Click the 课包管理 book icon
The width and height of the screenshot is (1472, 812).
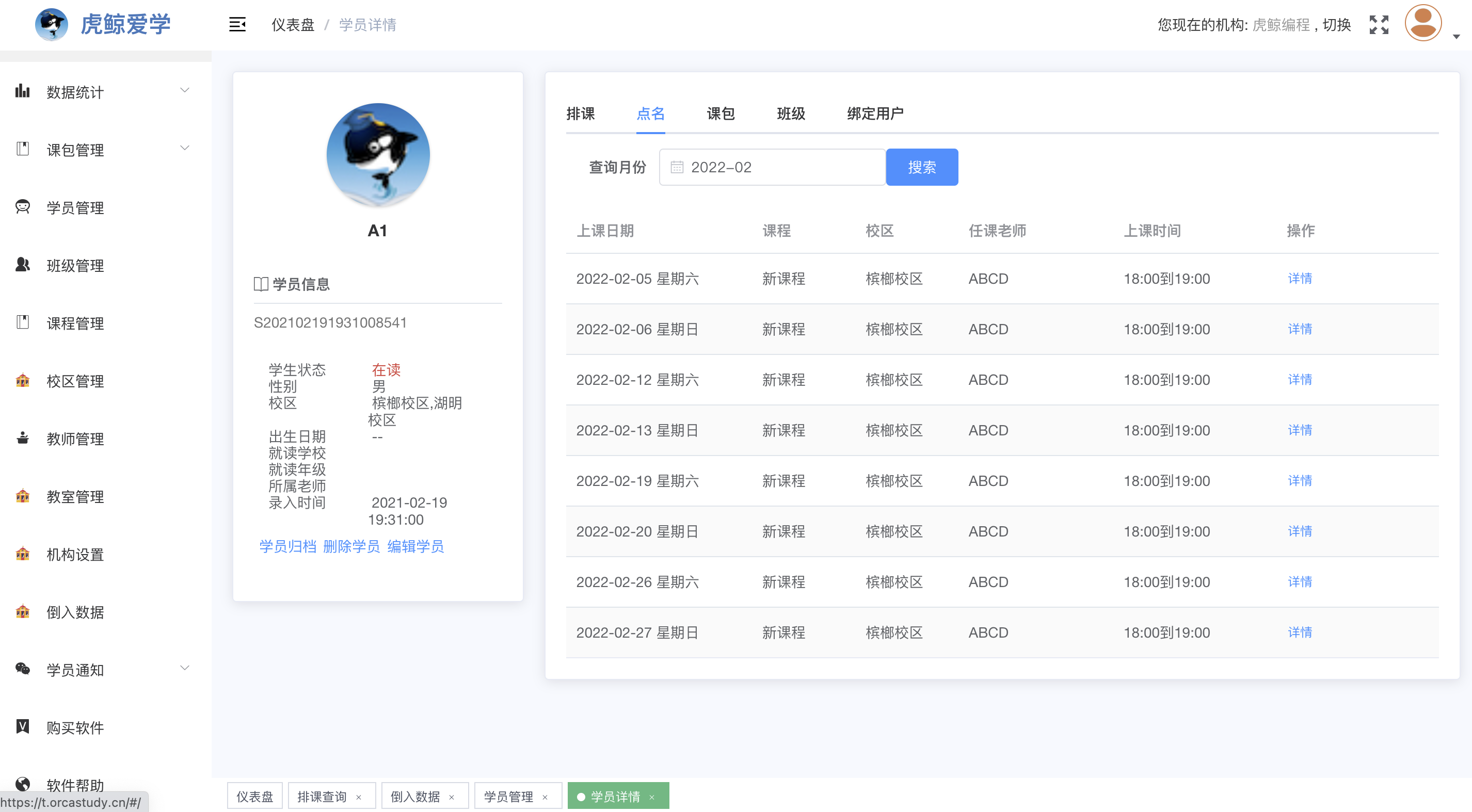tap(22, 149)
